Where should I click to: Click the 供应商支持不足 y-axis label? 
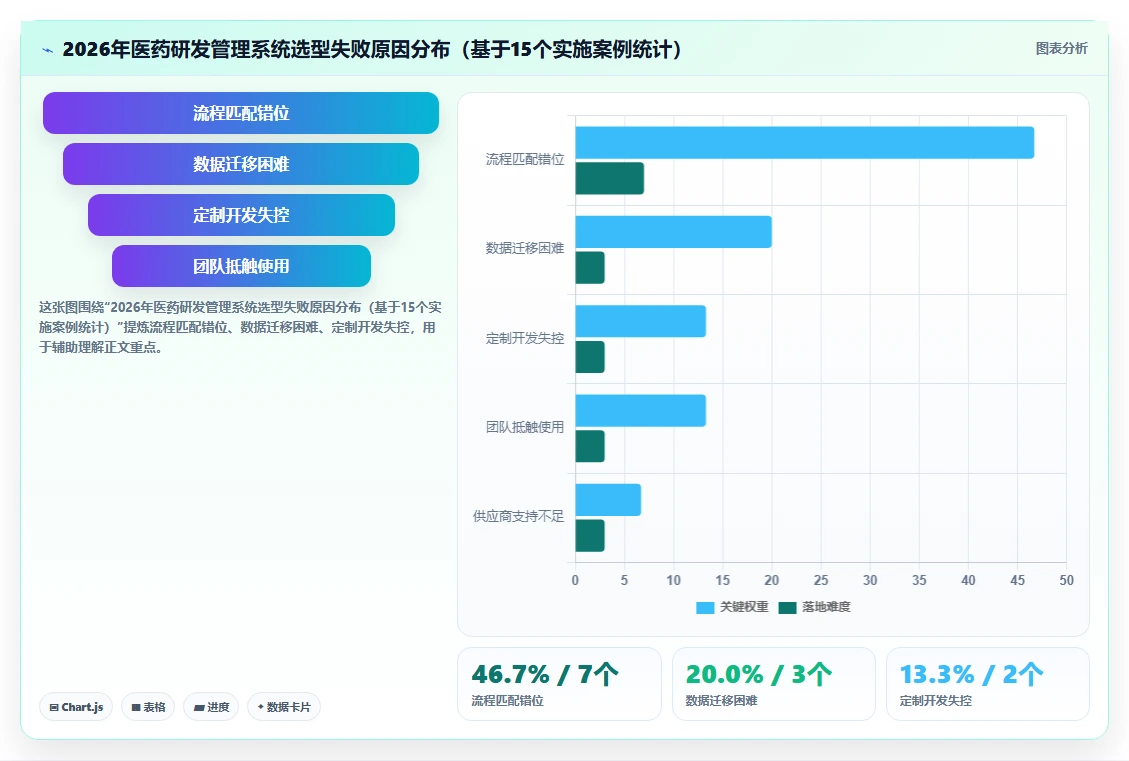coord(518,516)
